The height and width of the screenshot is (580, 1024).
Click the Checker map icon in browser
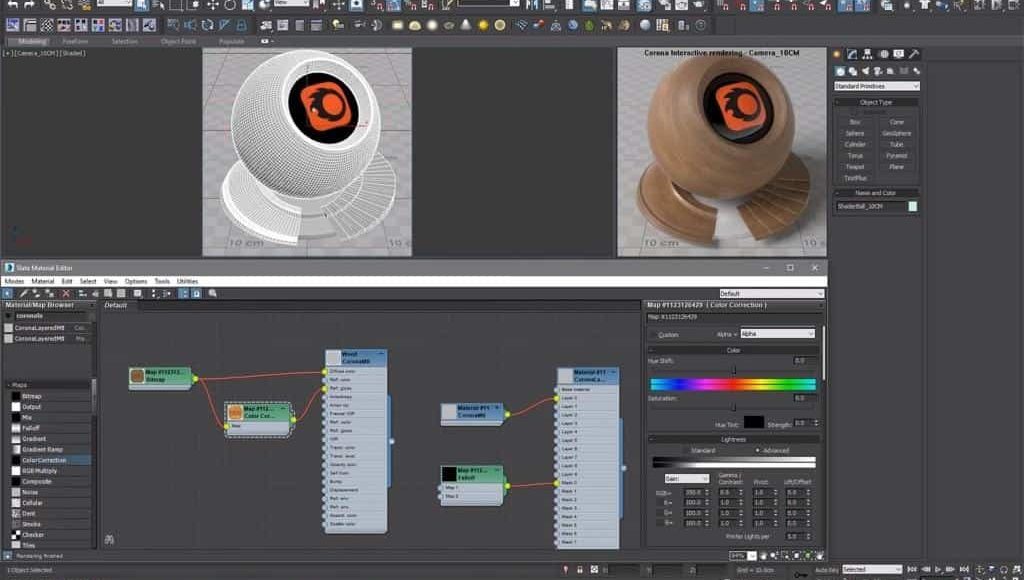click(15, 535)
